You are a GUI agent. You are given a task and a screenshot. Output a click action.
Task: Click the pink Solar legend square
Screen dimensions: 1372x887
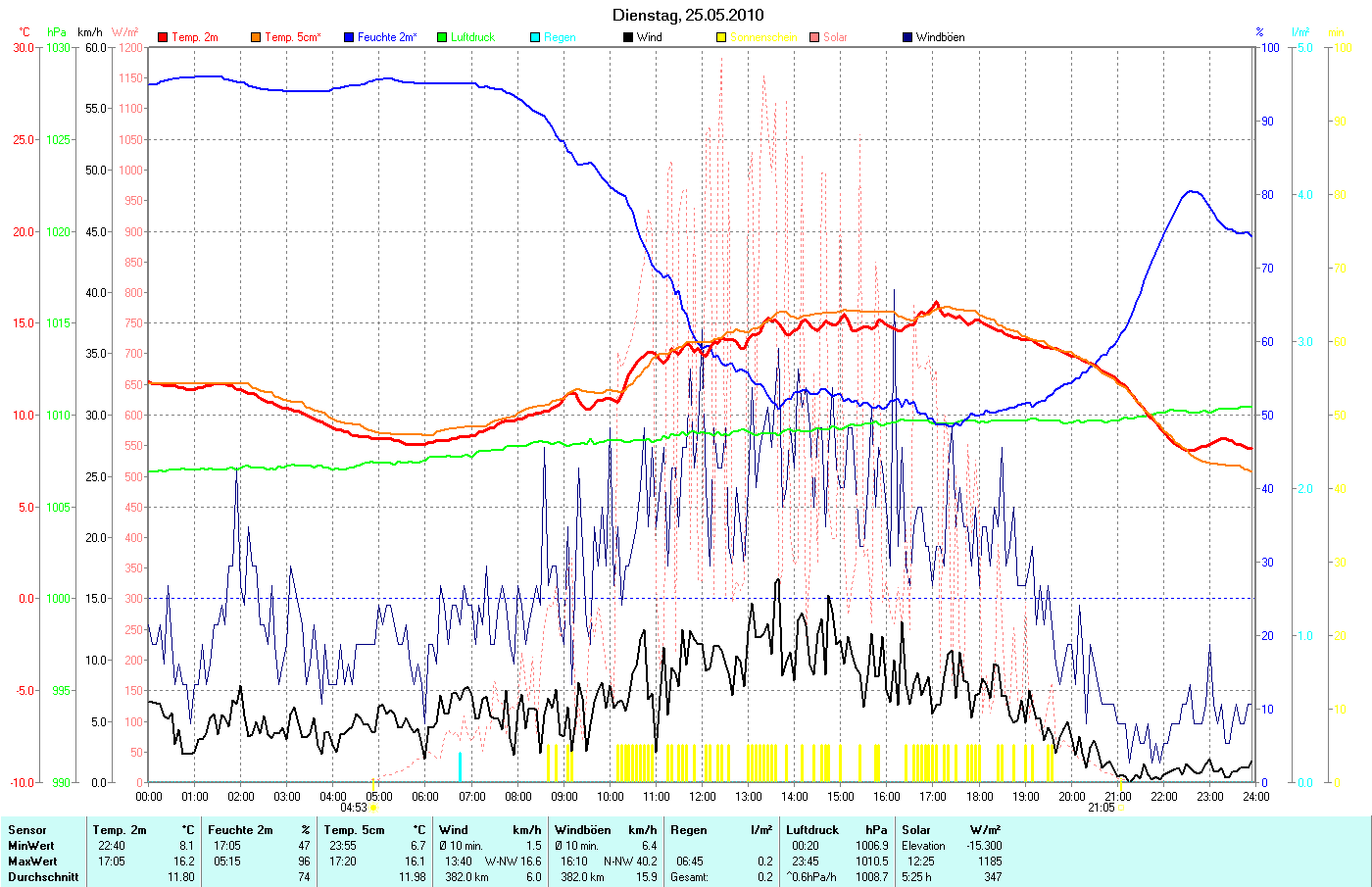point(814,37)
